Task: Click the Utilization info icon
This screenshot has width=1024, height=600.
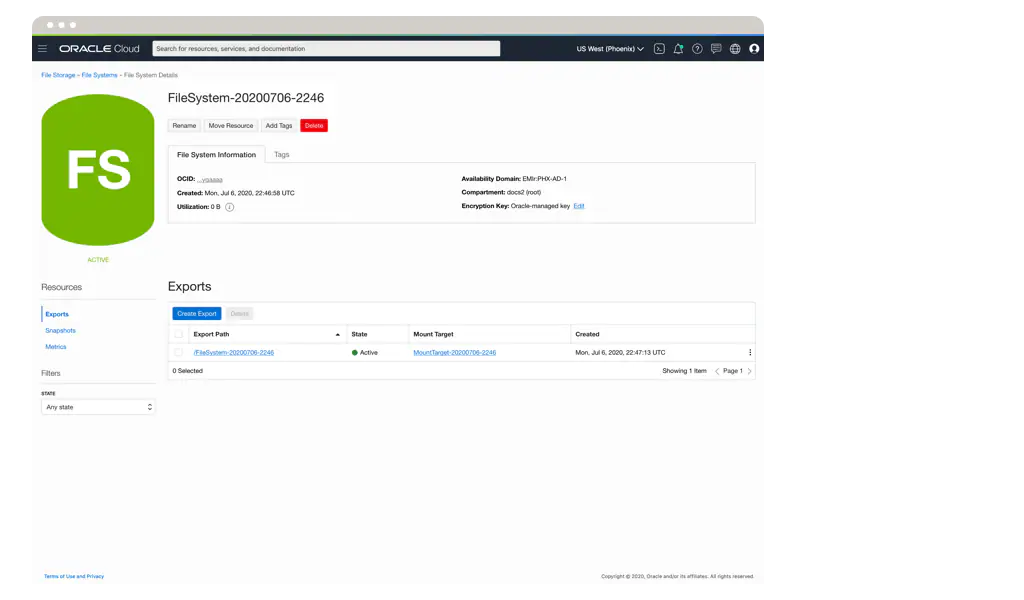Action: [229, 207]
